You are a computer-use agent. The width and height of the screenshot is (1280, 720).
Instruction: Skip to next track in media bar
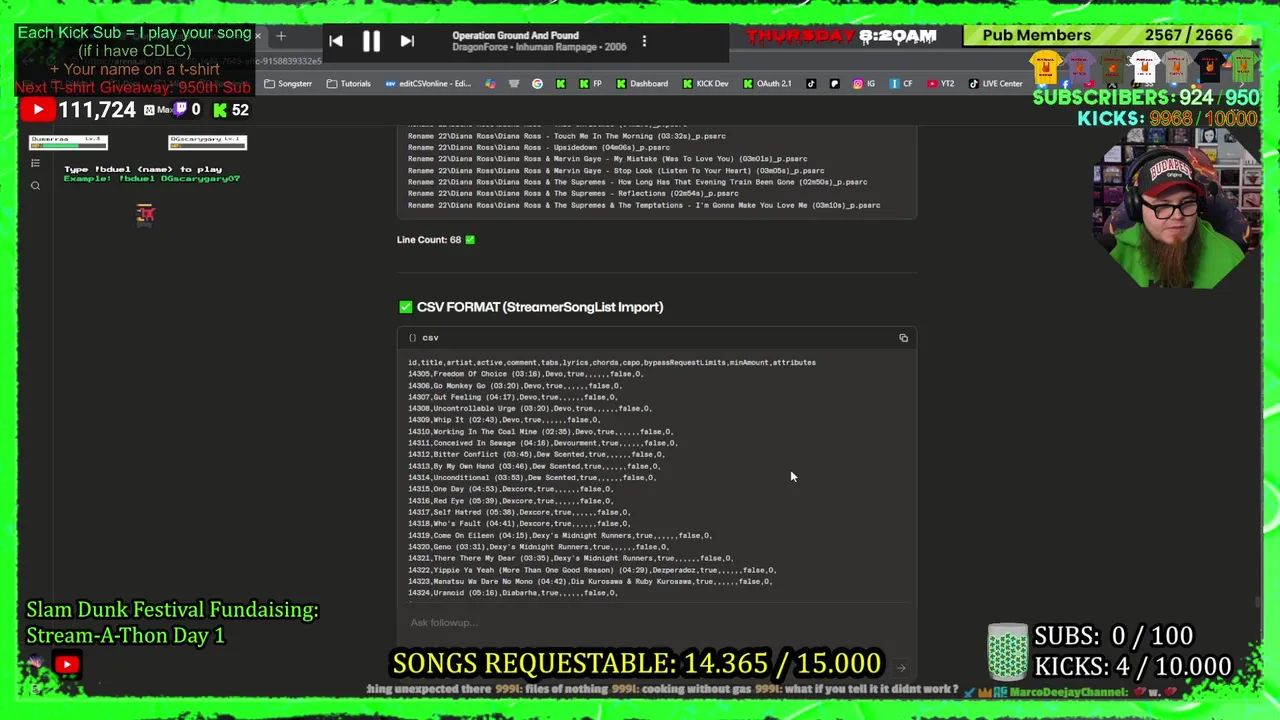(x=407, y=41)
